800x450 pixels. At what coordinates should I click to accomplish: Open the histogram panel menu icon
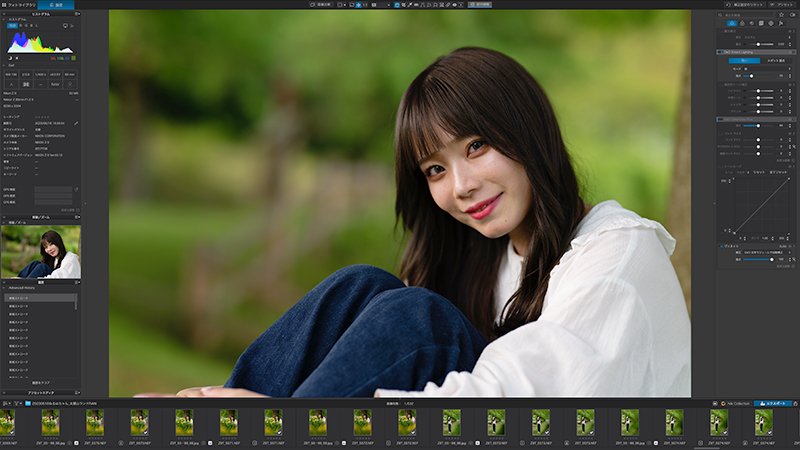[x=78, y=14]
